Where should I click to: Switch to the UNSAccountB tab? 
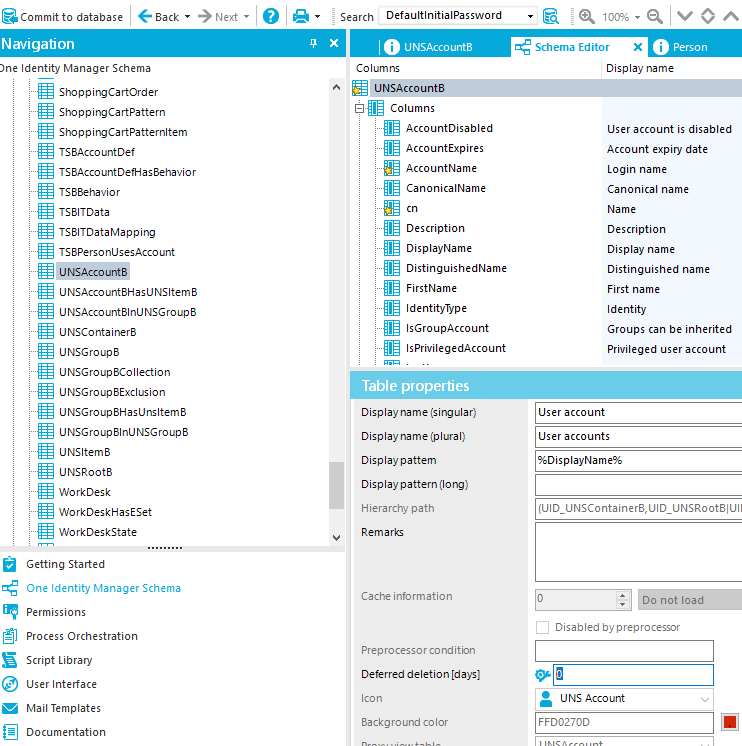[x=428, y=47]
